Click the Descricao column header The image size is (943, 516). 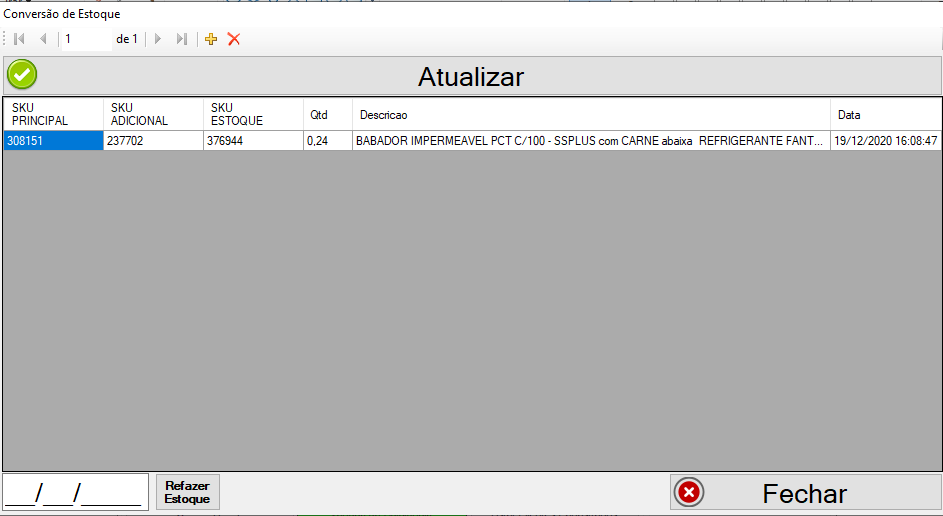pos(591,114)
